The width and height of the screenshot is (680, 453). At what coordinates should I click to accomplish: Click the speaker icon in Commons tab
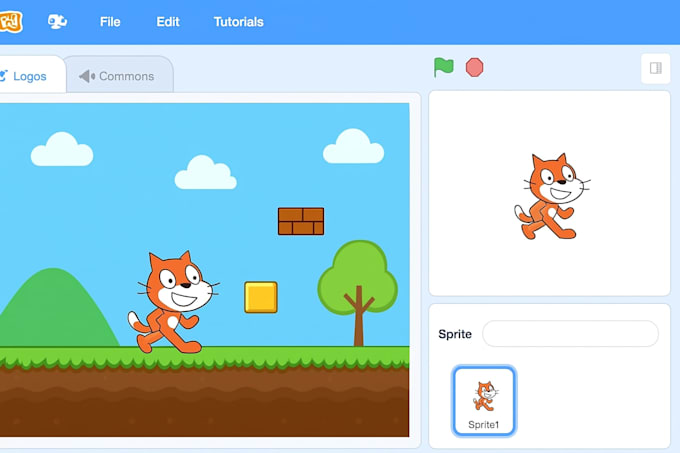[x=87, y=76]
